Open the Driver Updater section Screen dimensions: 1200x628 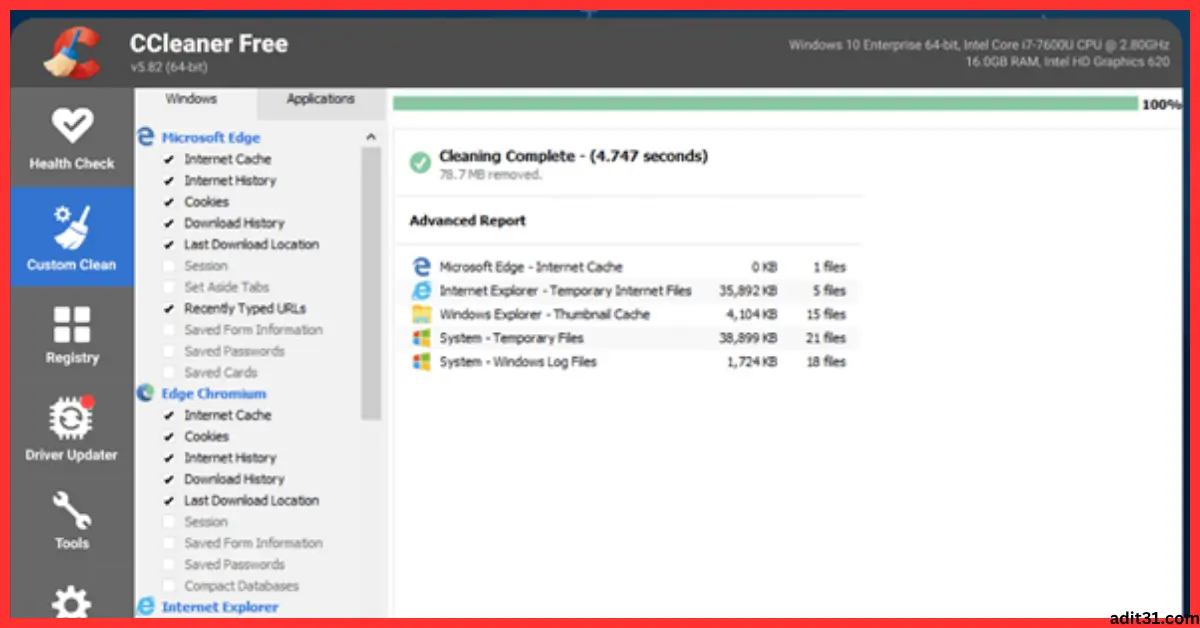(x=72, y=430)
